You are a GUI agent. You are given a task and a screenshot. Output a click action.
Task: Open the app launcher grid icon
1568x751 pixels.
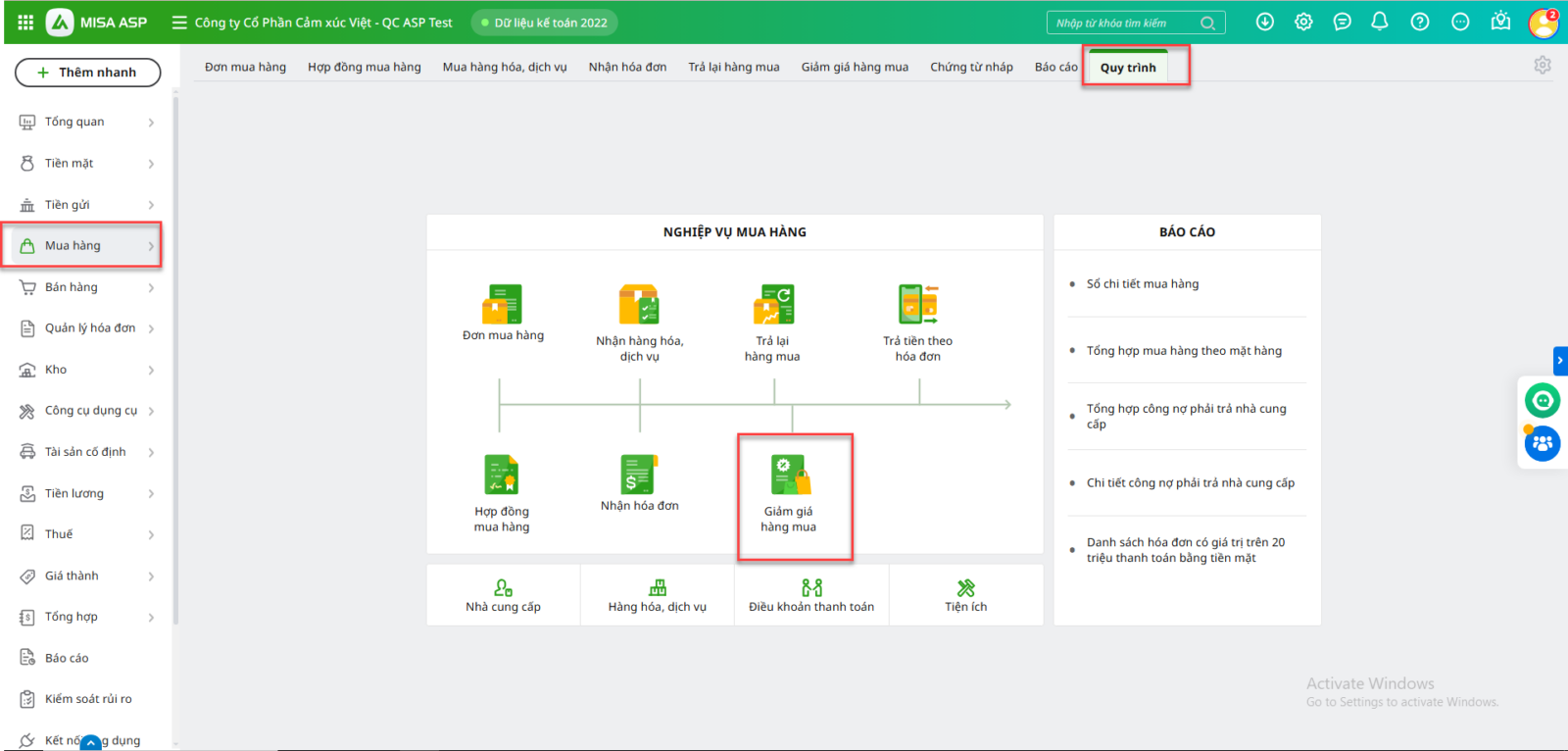pos(25,22)
